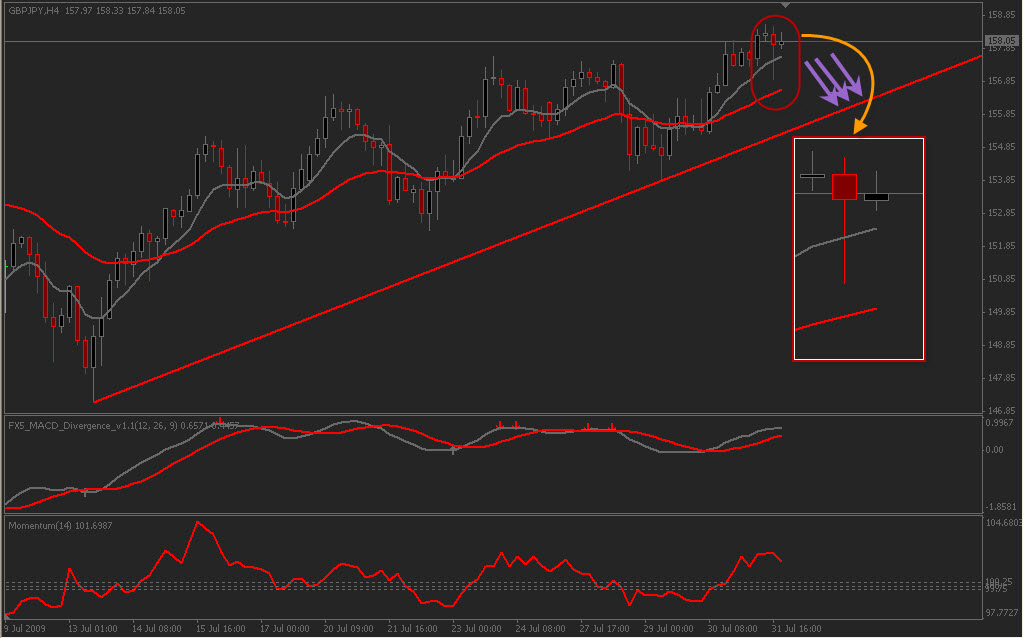
Task: Click the current price tag 158.05
Action: pos(1001,41)
